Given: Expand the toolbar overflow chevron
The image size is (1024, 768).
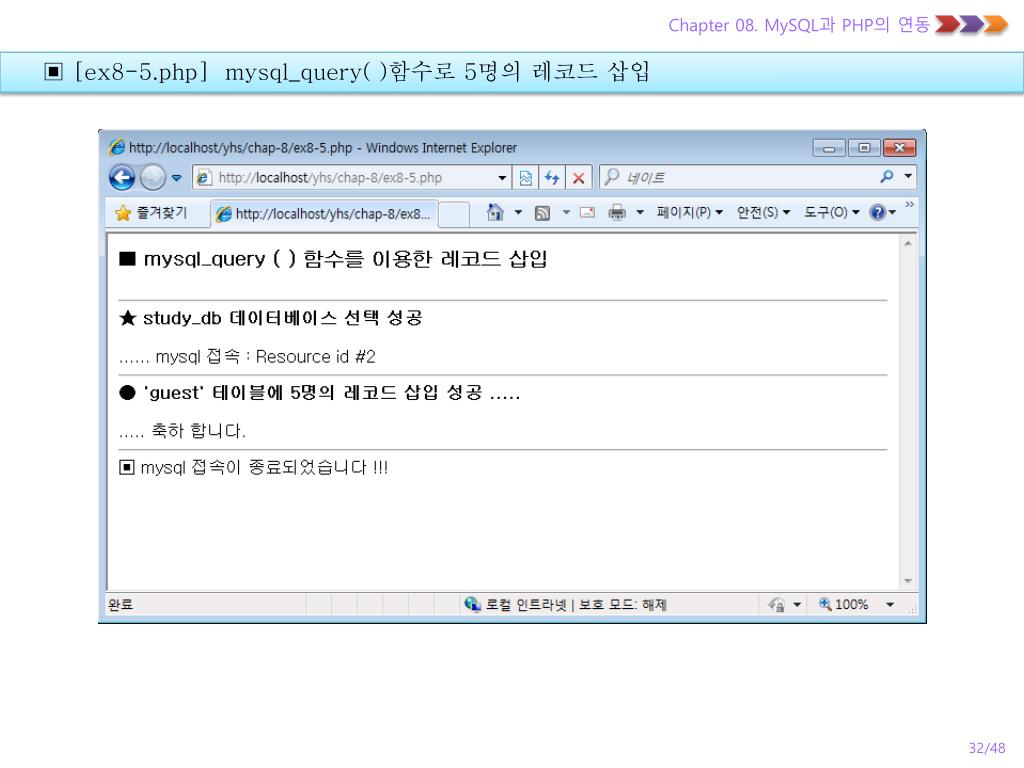Looking at the screenshot, I should (x=909, y=204).
